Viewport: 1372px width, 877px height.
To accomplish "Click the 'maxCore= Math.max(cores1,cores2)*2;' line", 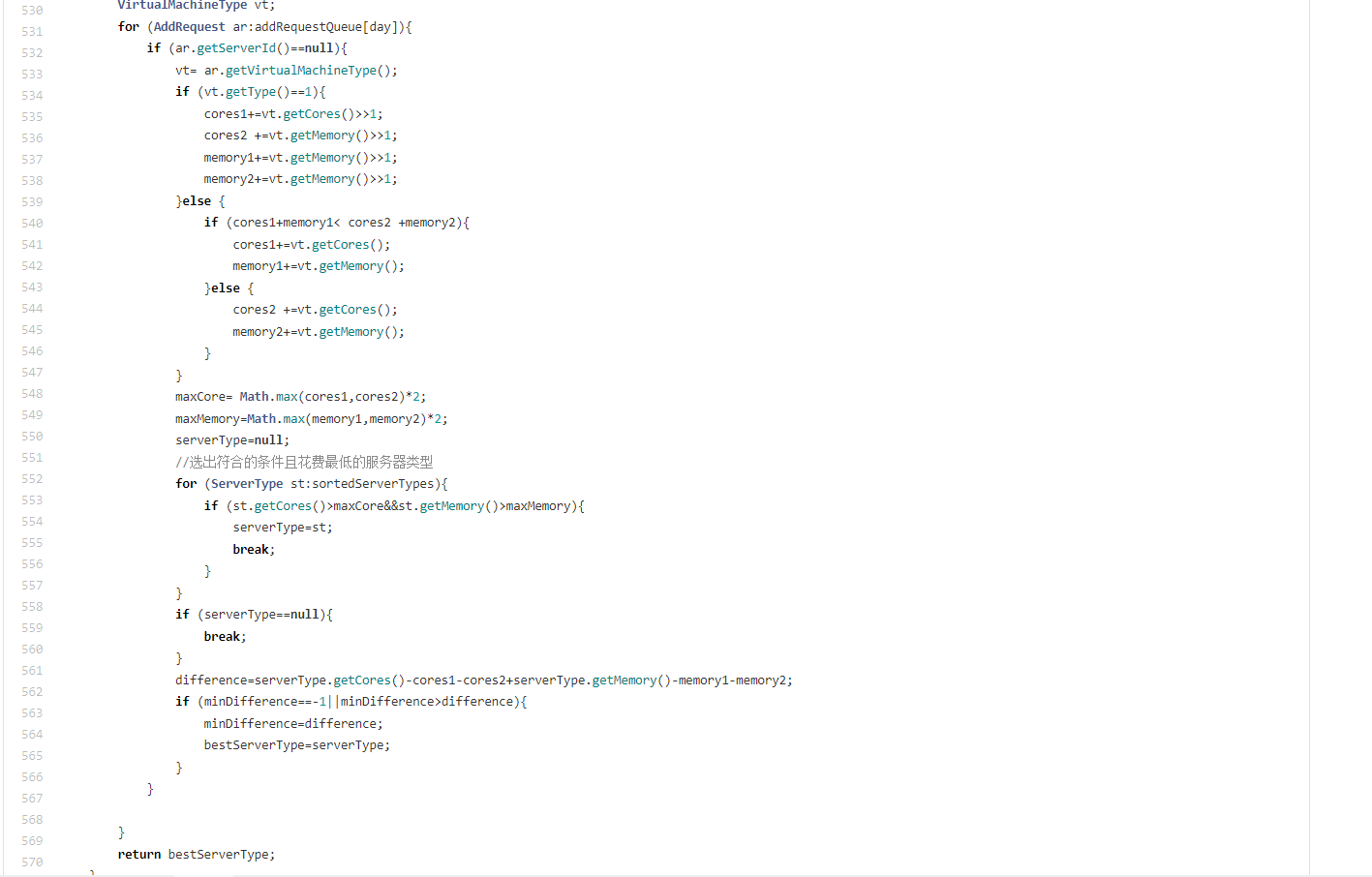I will coord(301,397).
